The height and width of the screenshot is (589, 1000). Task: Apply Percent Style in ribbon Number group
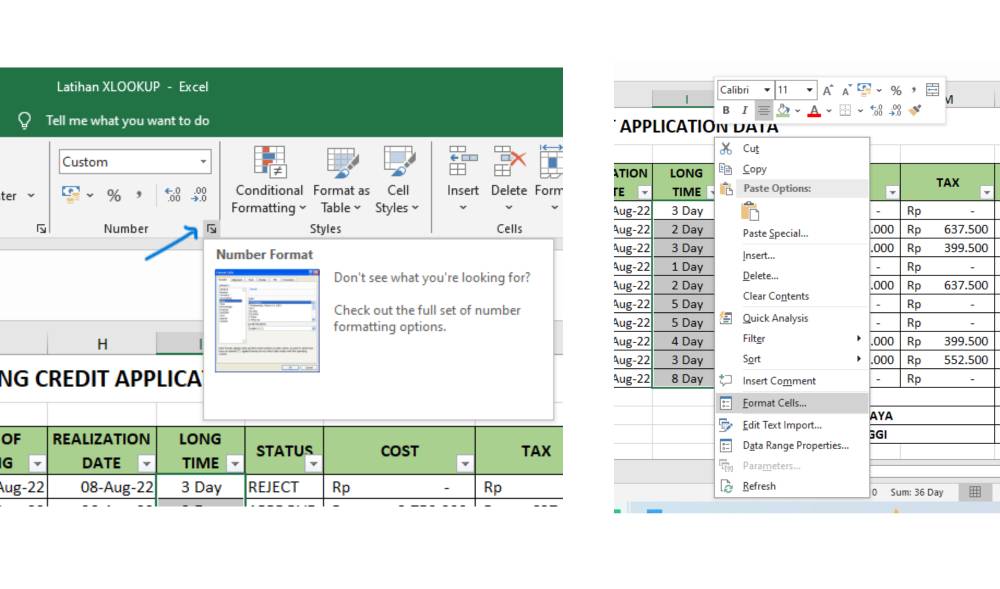(x=114, y=195)
